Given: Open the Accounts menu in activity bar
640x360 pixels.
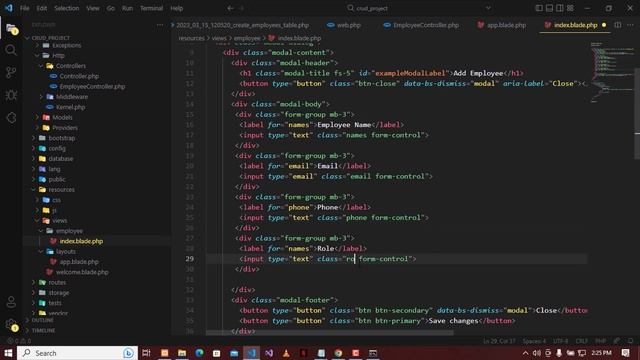Looking at the screenshot, I should pos(11,302).
